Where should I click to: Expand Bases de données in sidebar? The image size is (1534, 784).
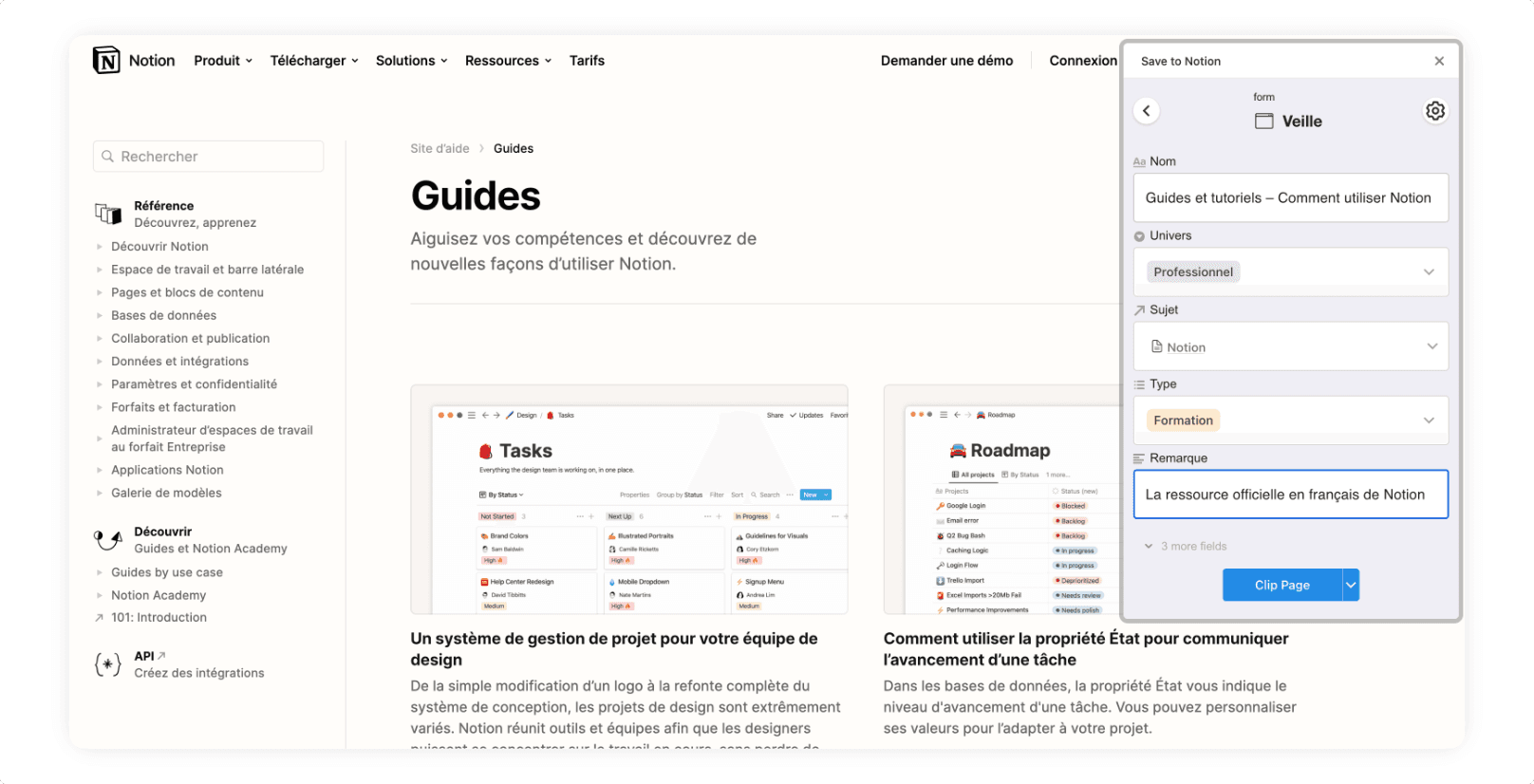pyautogui.click(x=99, y=316)
